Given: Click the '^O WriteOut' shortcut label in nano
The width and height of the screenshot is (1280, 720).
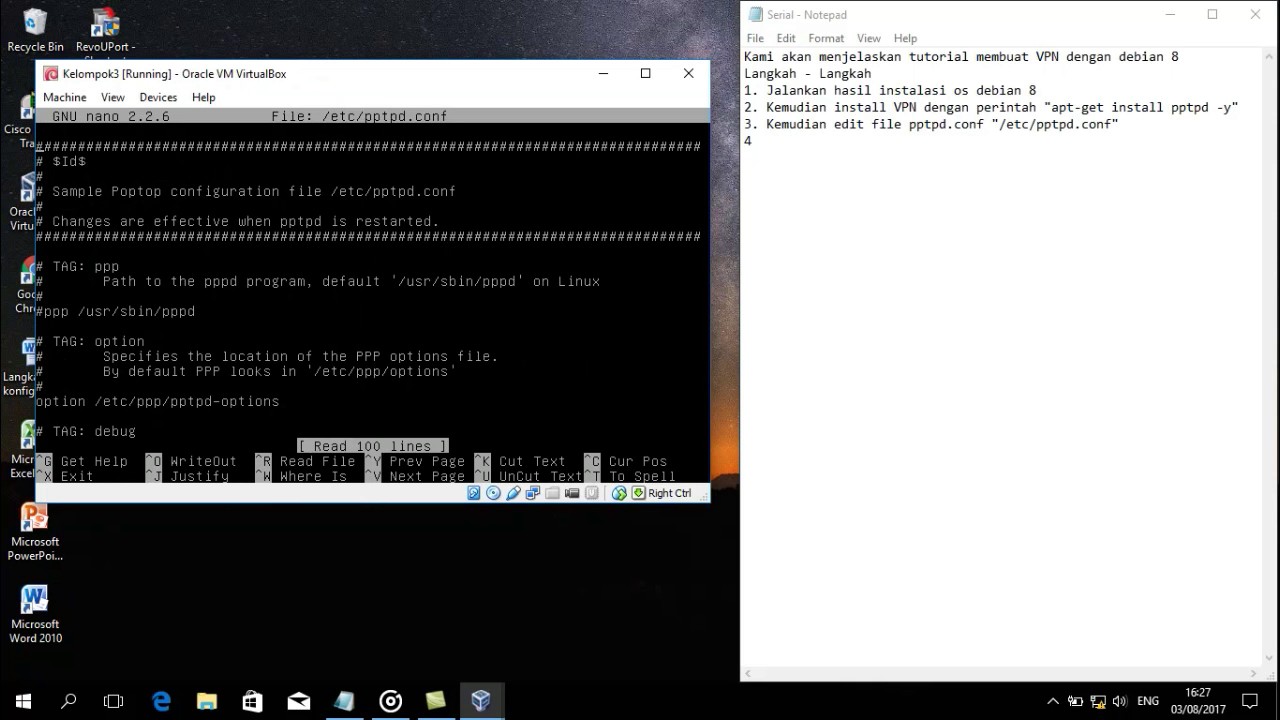Looking at the screenshot, I should 191,461.
